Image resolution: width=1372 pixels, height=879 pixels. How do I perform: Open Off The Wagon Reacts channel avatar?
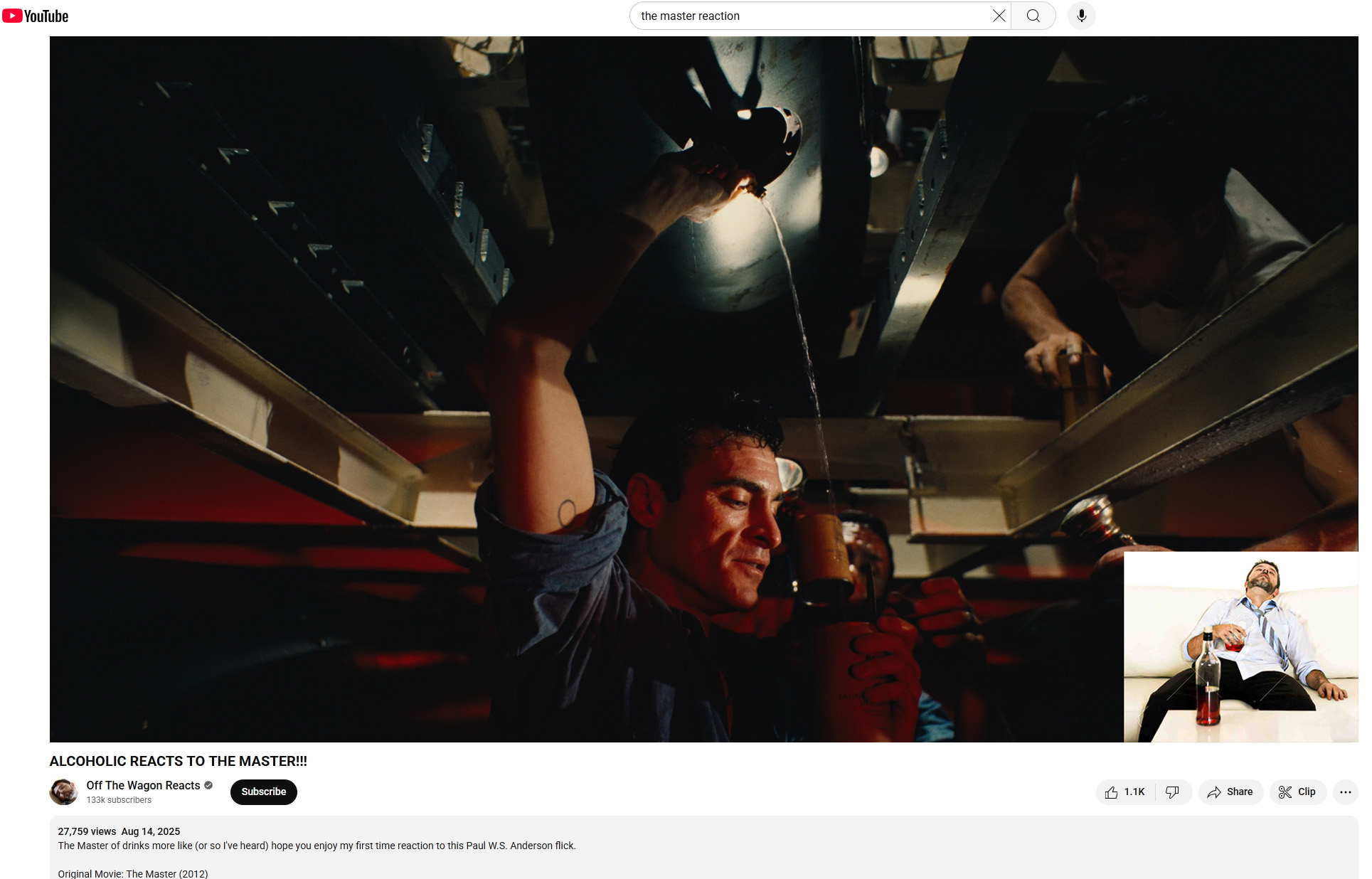(64, 792)
